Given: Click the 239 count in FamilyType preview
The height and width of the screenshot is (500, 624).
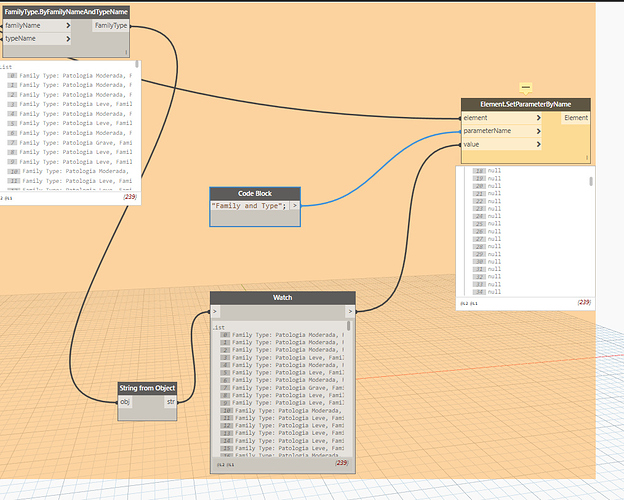Looking at the screenshot, I should tap(130, 197).
